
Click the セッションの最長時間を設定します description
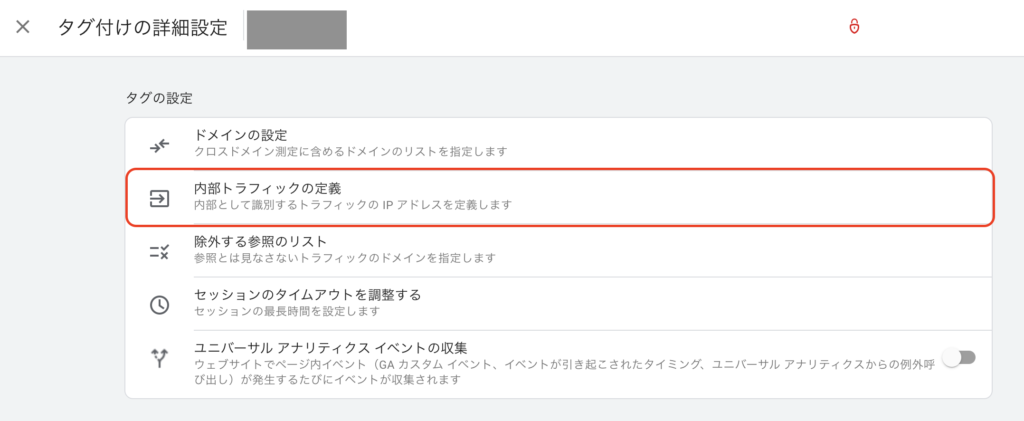pos(287,311)
